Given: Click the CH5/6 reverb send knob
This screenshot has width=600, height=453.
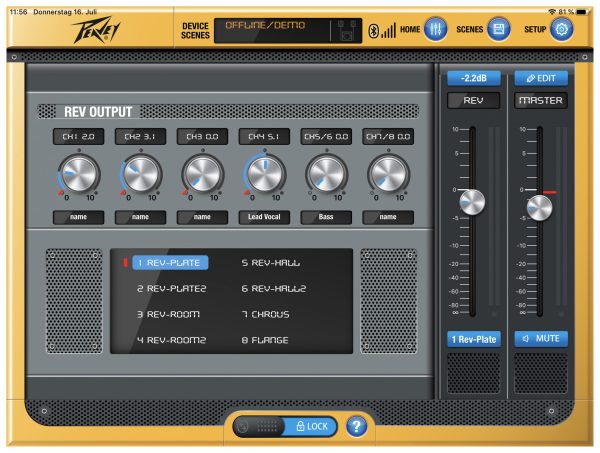Looking at the screenshot, I should 326,174.
